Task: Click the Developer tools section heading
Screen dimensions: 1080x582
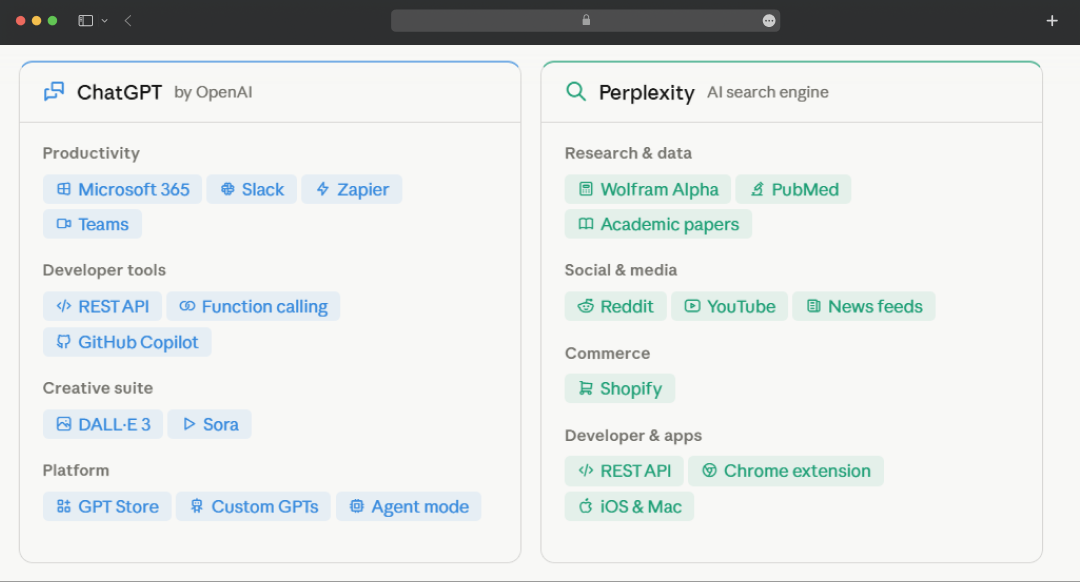Action: pos(104,270)
